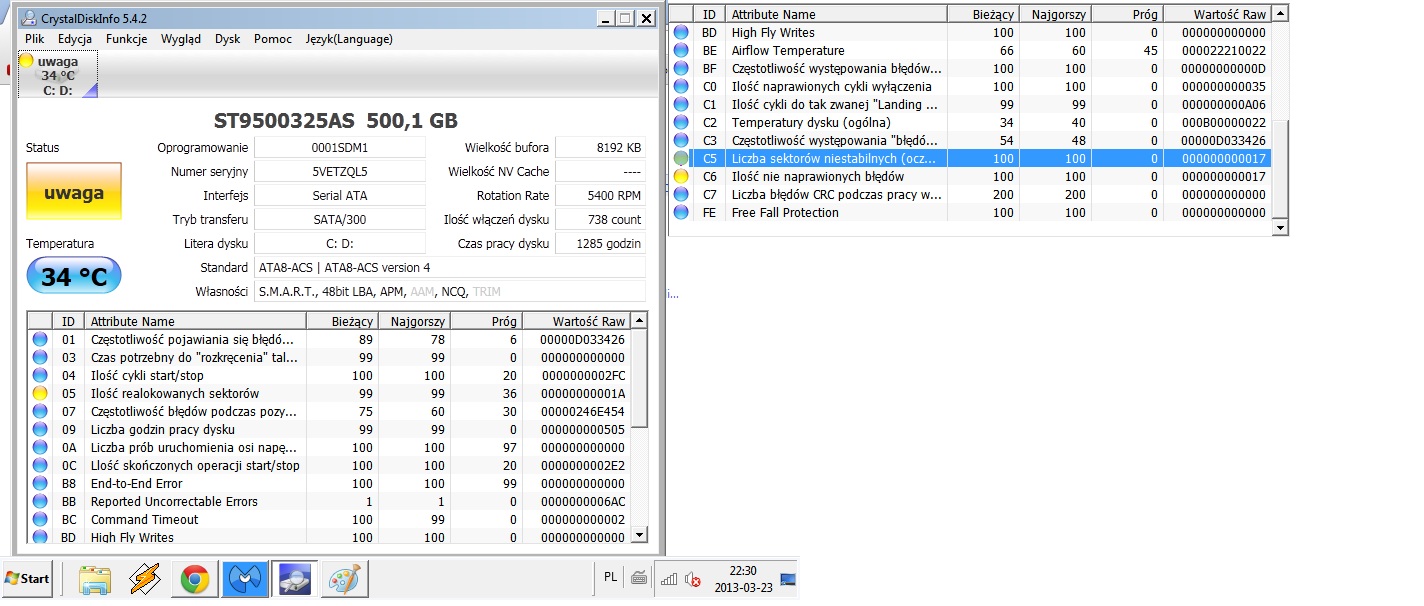Click the network signal tray icon
The image size is (1424, 606).
669,579
